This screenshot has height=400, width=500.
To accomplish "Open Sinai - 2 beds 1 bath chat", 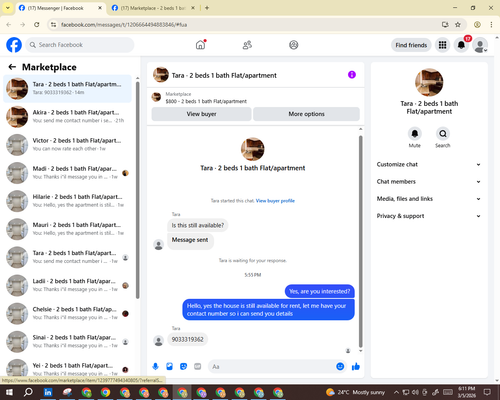I will point(67,342).
